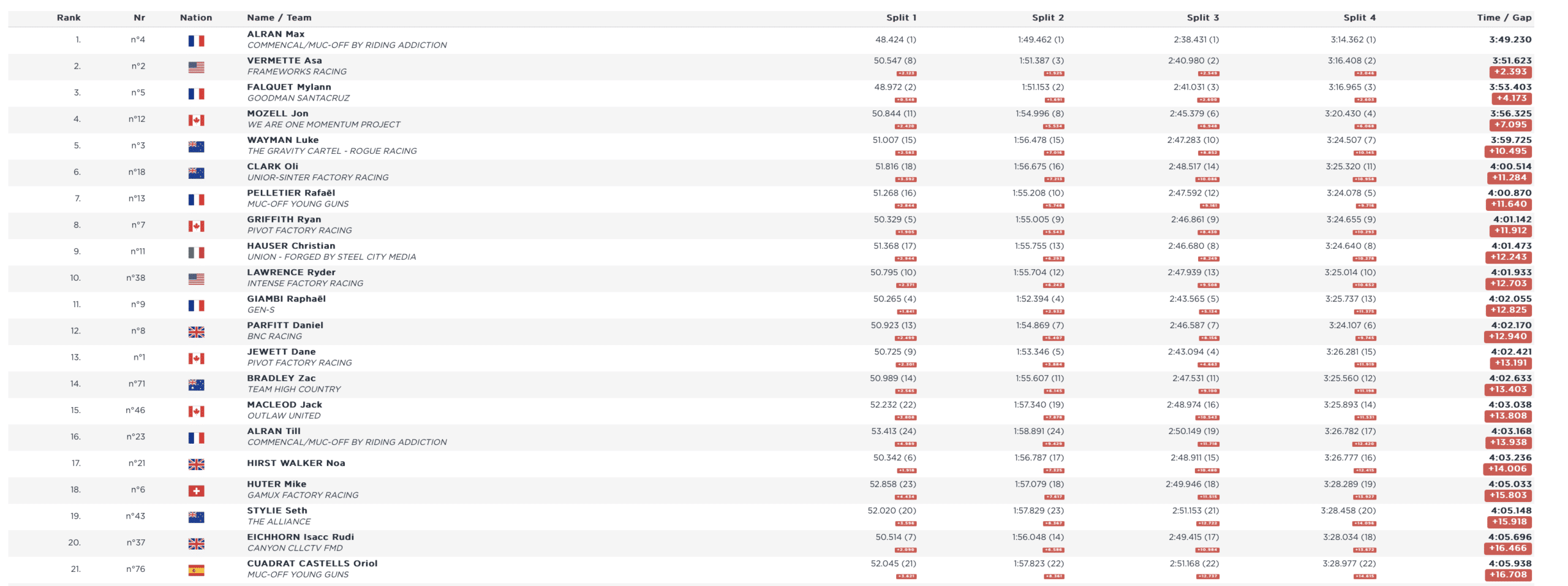Sort by the Split 1 column header
This screenshot has height=586, width=1568.
(x=900, y=18)
